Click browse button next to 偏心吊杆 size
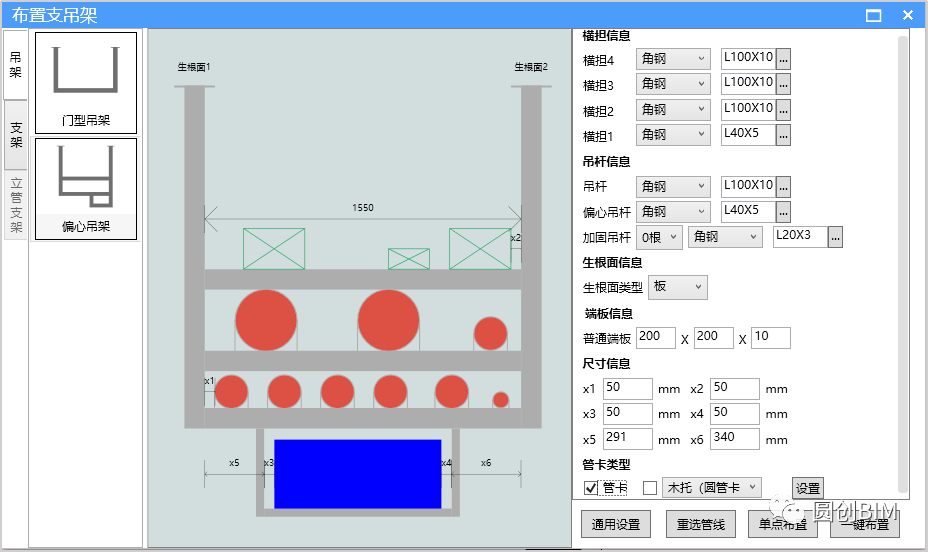 (x=783, y=212)
